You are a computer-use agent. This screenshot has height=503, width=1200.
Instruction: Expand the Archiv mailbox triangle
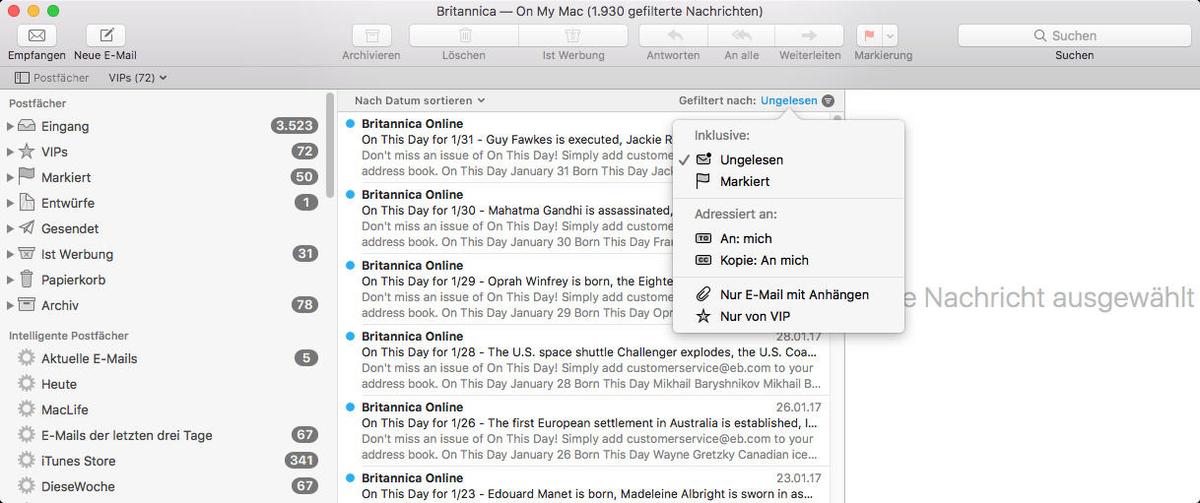point(10,305)
